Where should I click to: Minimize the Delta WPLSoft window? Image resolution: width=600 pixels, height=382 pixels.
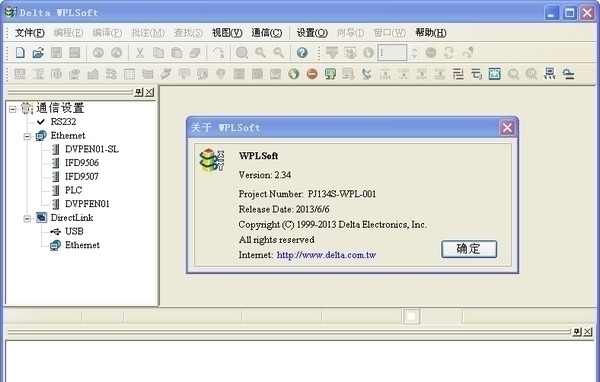pos(551,13)
